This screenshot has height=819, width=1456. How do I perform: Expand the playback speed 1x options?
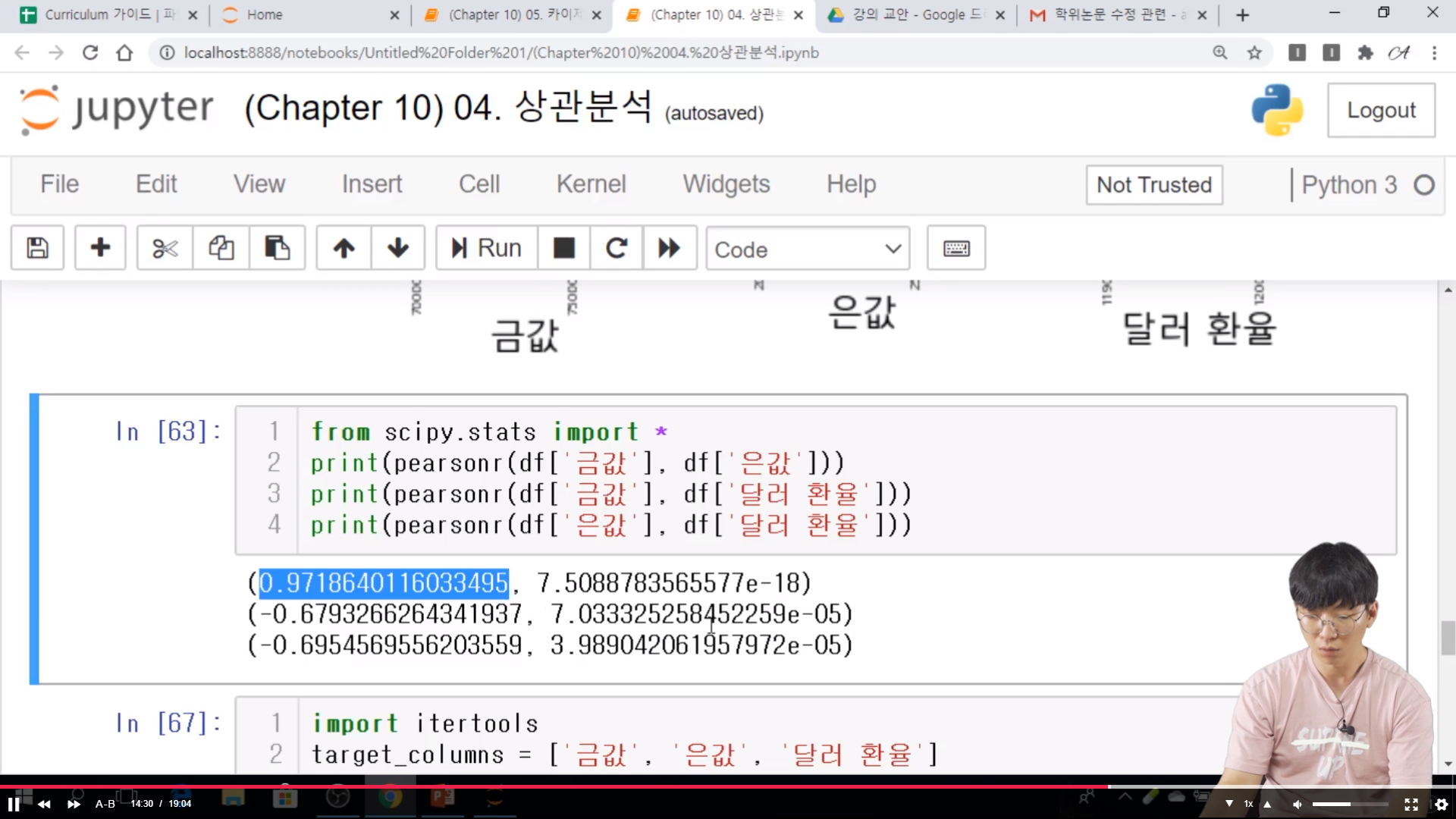[1248, 804]
